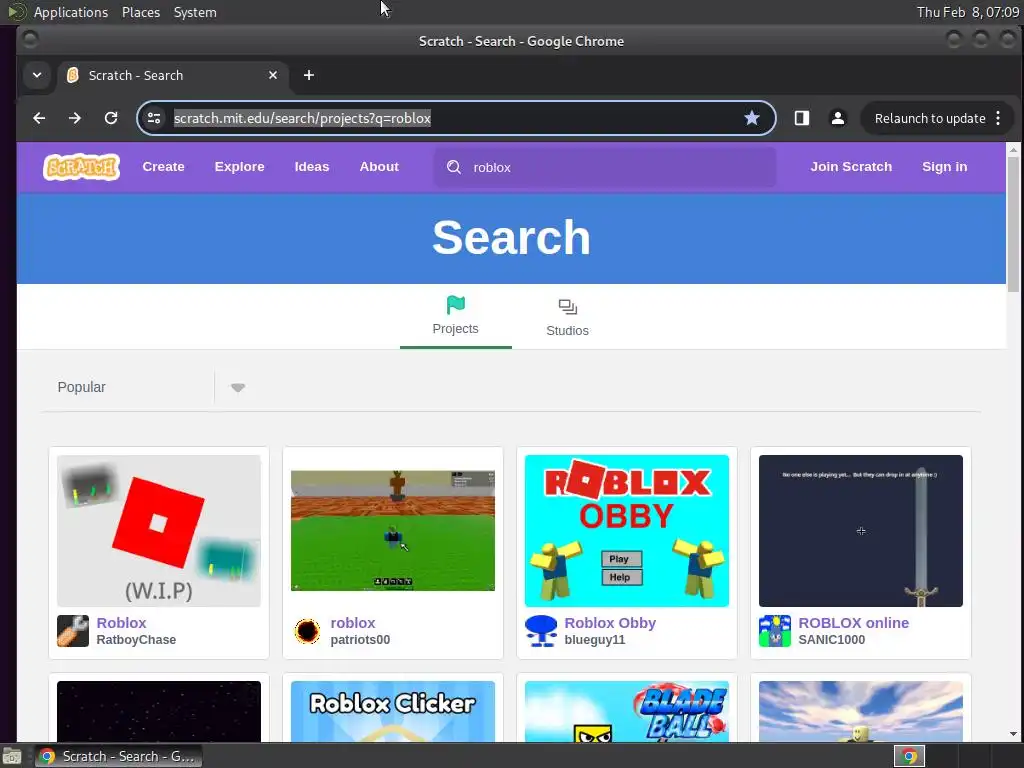Viewport: 1024px width, 768px height.
Task: Click the Roblox Obby title link
Action: (610, 623)
